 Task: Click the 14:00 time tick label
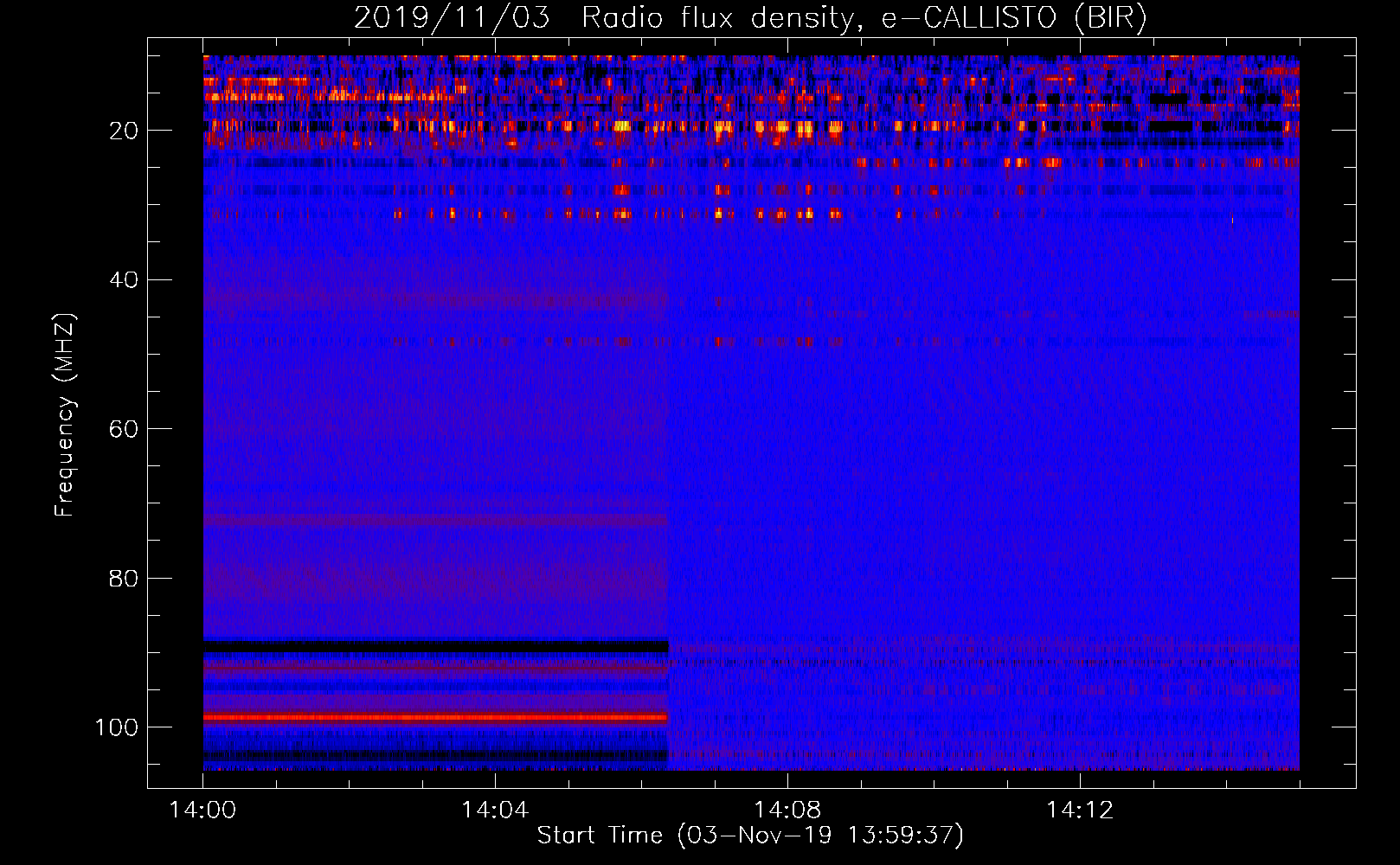tap(203, 810)
